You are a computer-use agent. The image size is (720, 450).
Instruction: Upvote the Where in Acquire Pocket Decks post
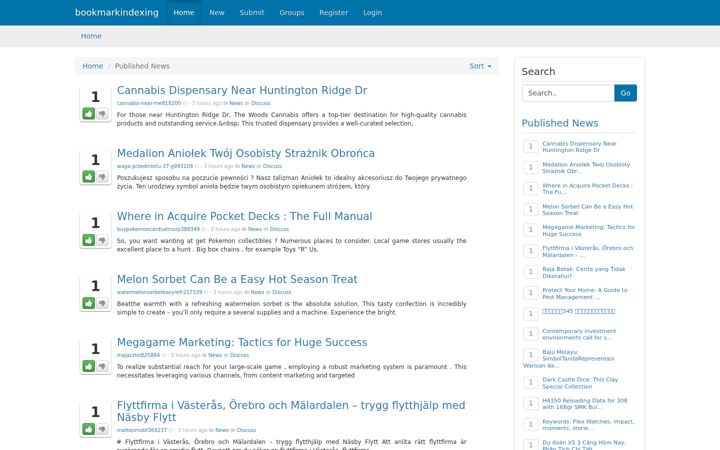click(x=89, y=240)
